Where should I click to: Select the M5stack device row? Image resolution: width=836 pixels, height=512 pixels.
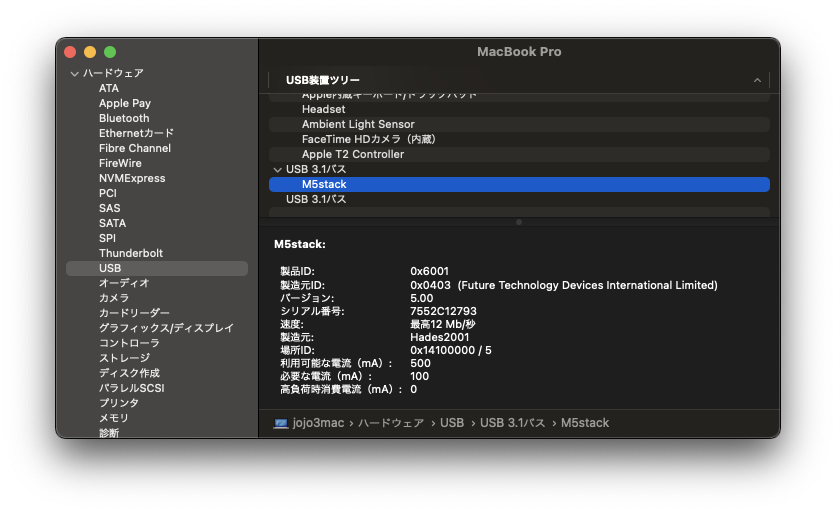tap(519, 184)
